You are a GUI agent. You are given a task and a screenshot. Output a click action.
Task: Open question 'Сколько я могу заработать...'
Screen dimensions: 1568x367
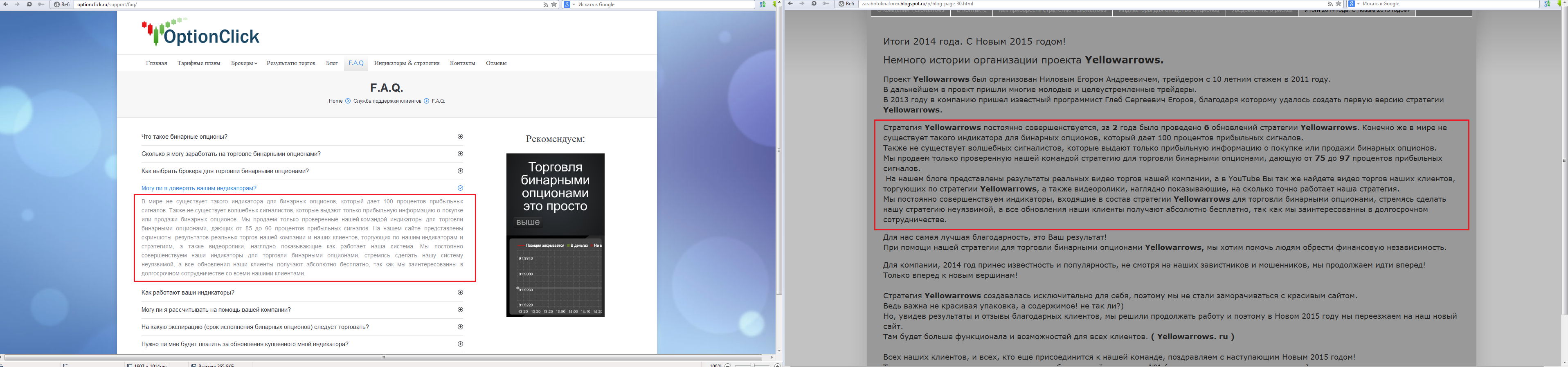[231, 154]
